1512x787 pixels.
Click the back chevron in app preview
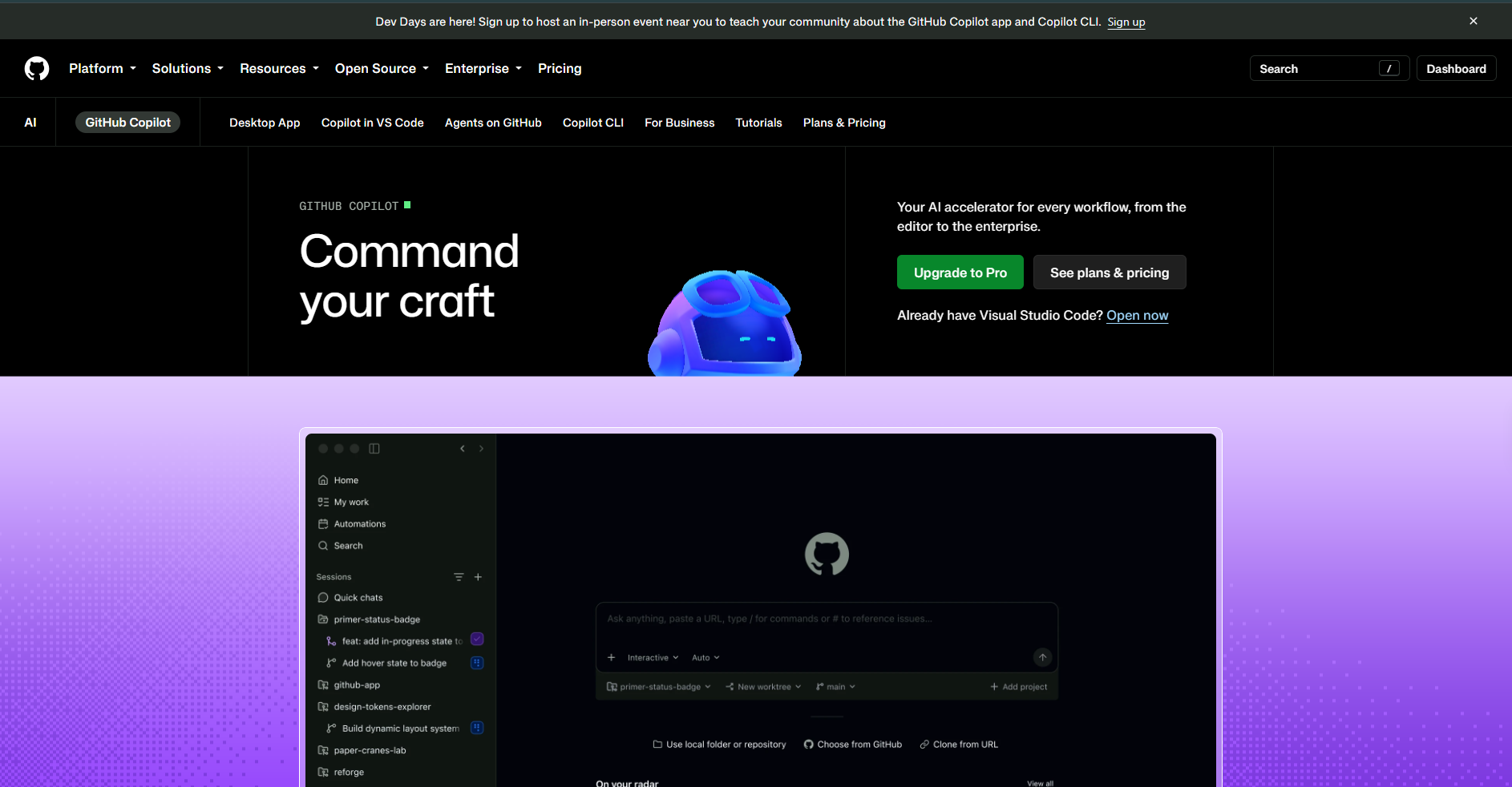(463, 449)
